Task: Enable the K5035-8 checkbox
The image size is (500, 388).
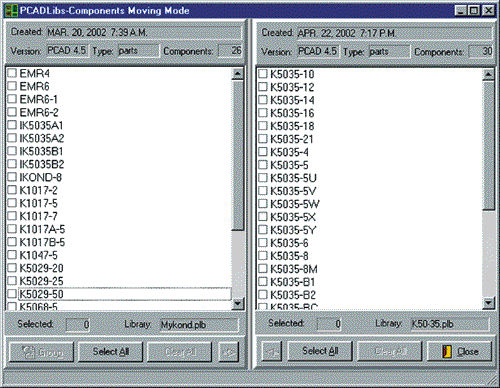Action: pos(263,256)
